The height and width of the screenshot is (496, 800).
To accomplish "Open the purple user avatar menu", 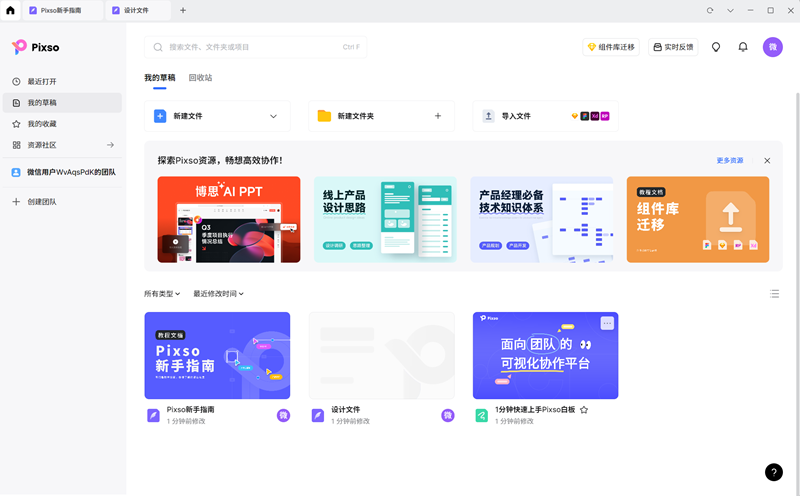I will 772,47.
